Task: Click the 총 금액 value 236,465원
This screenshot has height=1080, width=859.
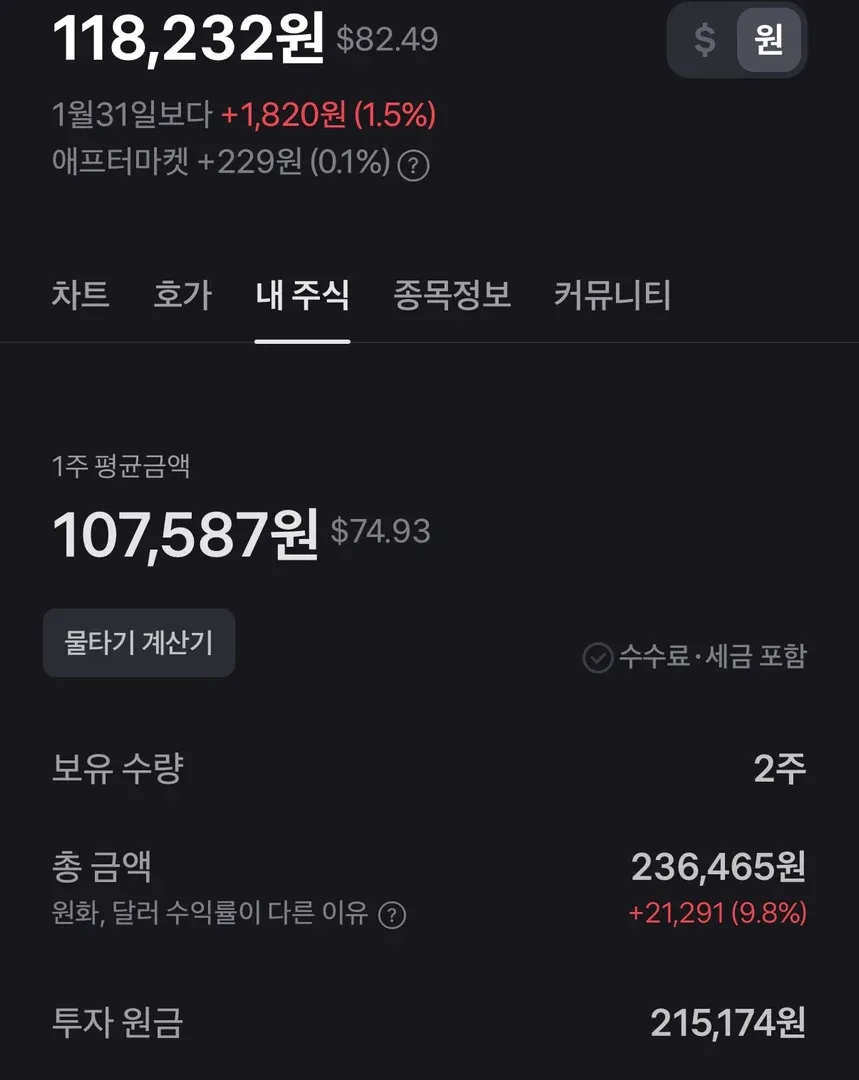Action: point(718,867)
